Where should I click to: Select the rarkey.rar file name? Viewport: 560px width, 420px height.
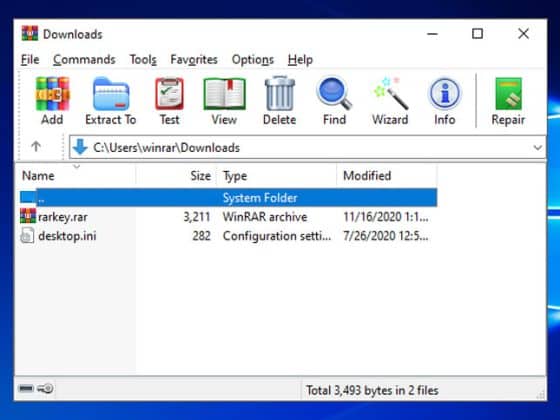[x=63, y=217]
